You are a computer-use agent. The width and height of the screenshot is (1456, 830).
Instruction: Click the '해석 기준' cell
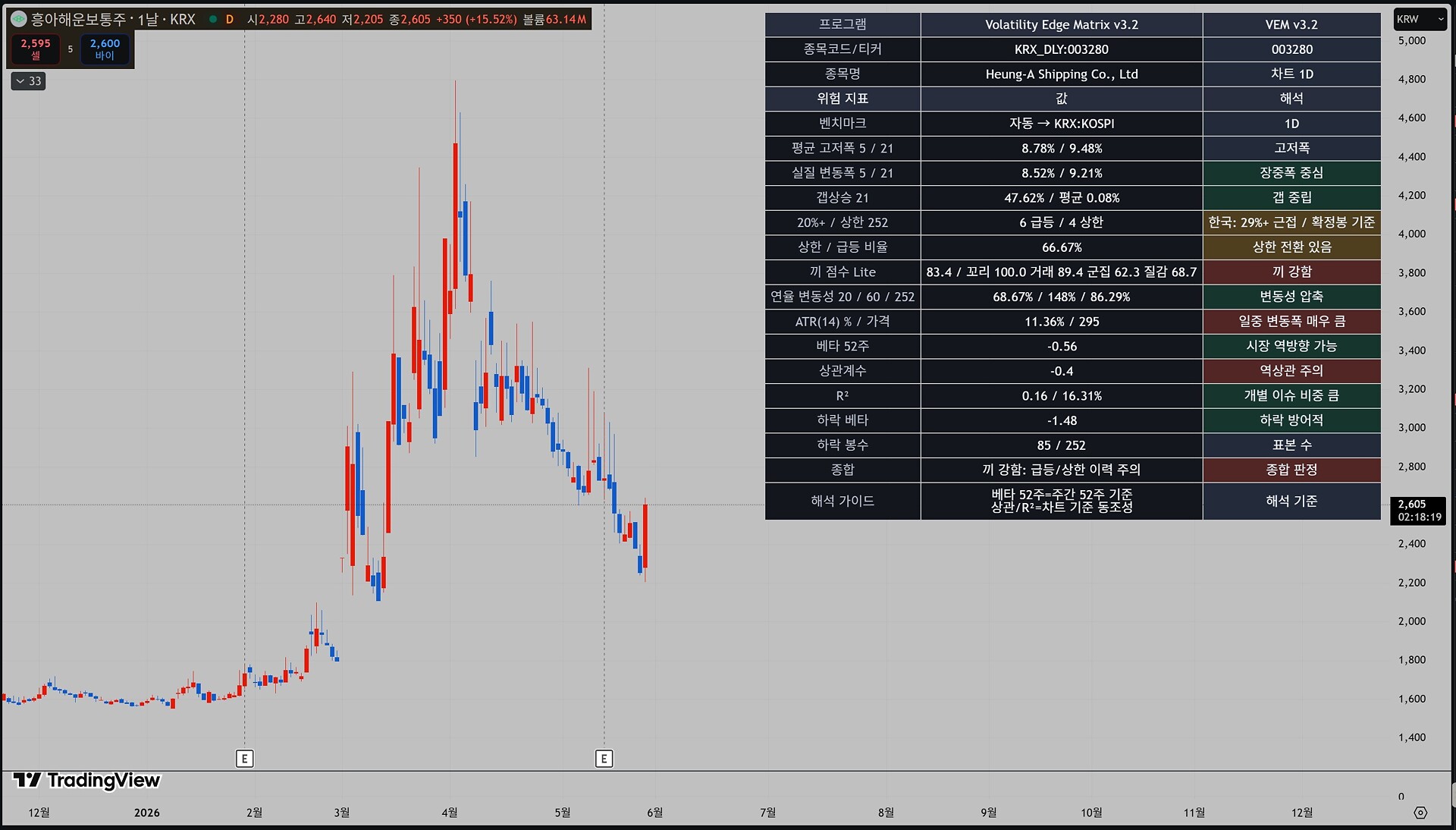[x=1291, y=501]
